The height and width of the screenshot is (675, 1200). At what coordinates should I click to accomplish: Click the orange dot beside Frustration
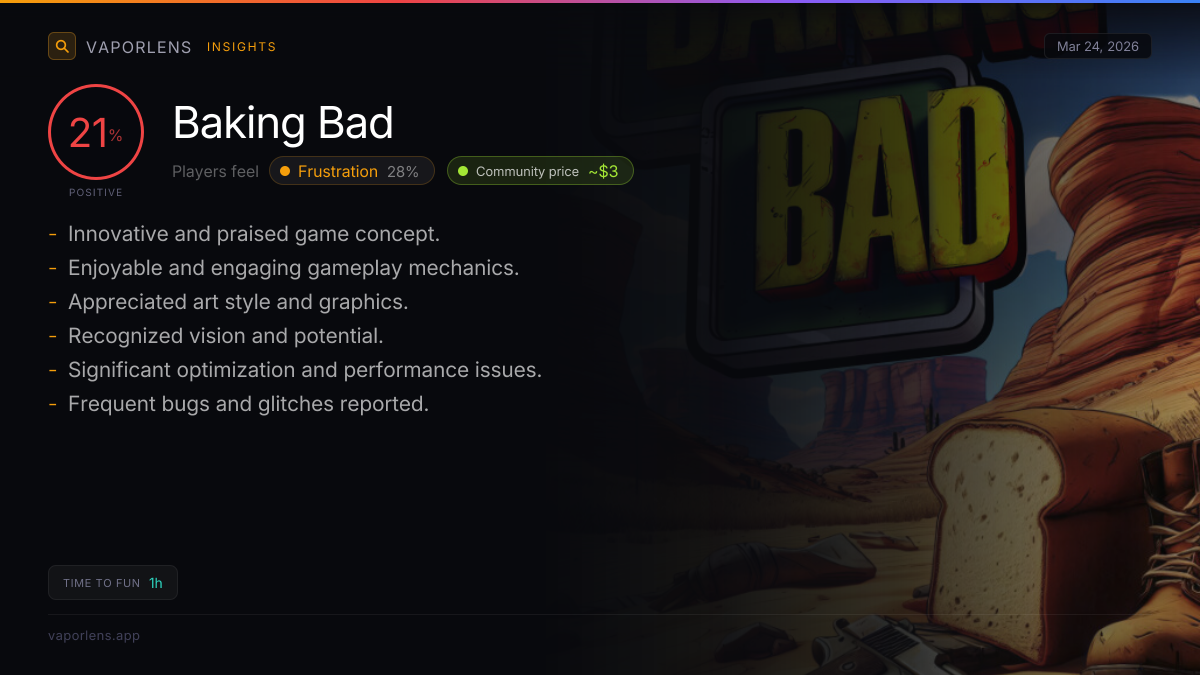(285, 171)
